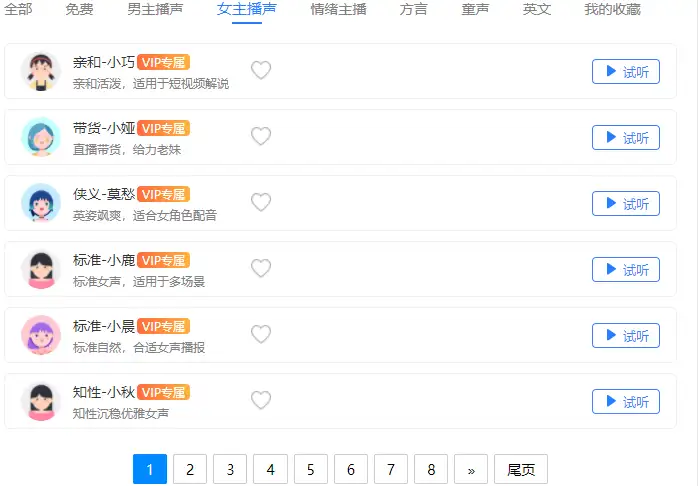Advance with the » next pages button
Image resolution: width=698 pixels, height=486 pixels.
(471, 469)
